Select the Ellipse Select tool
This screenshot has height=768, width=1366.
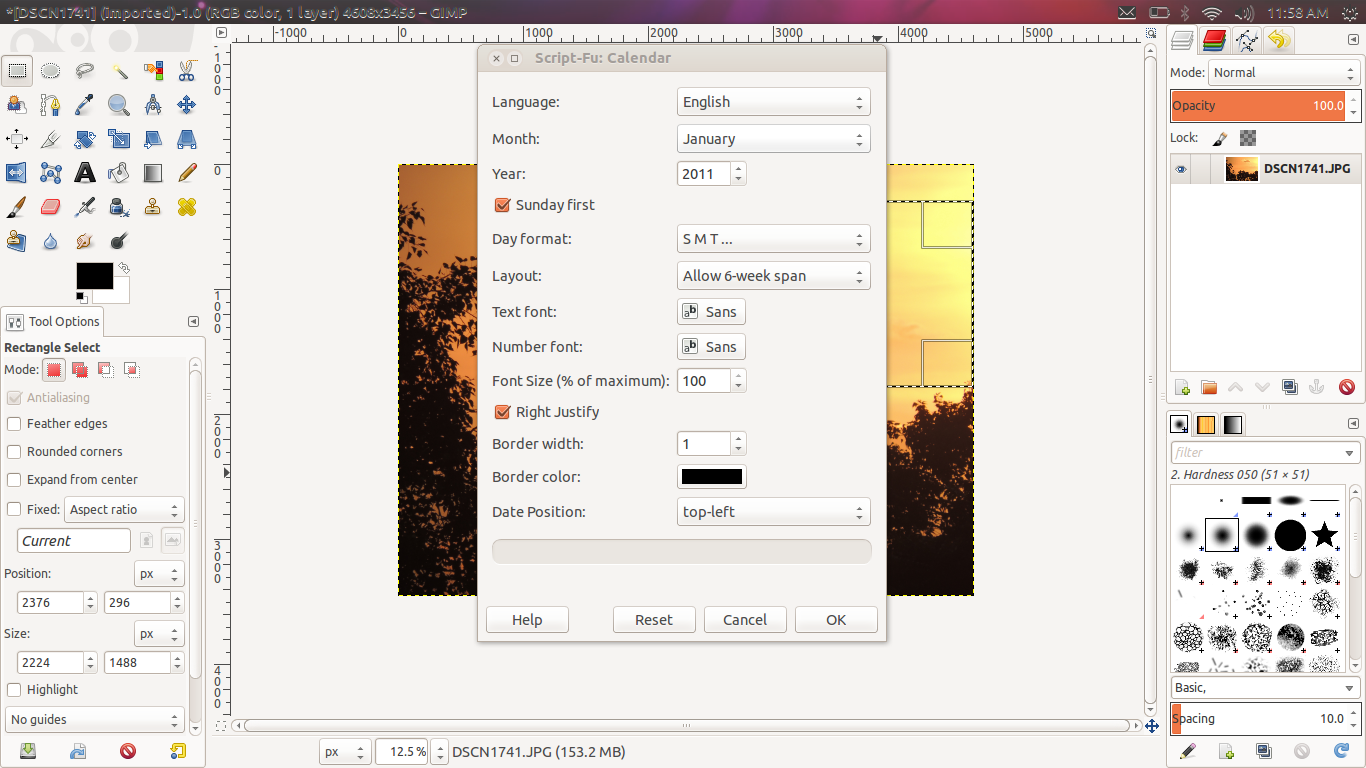point(51,71)
